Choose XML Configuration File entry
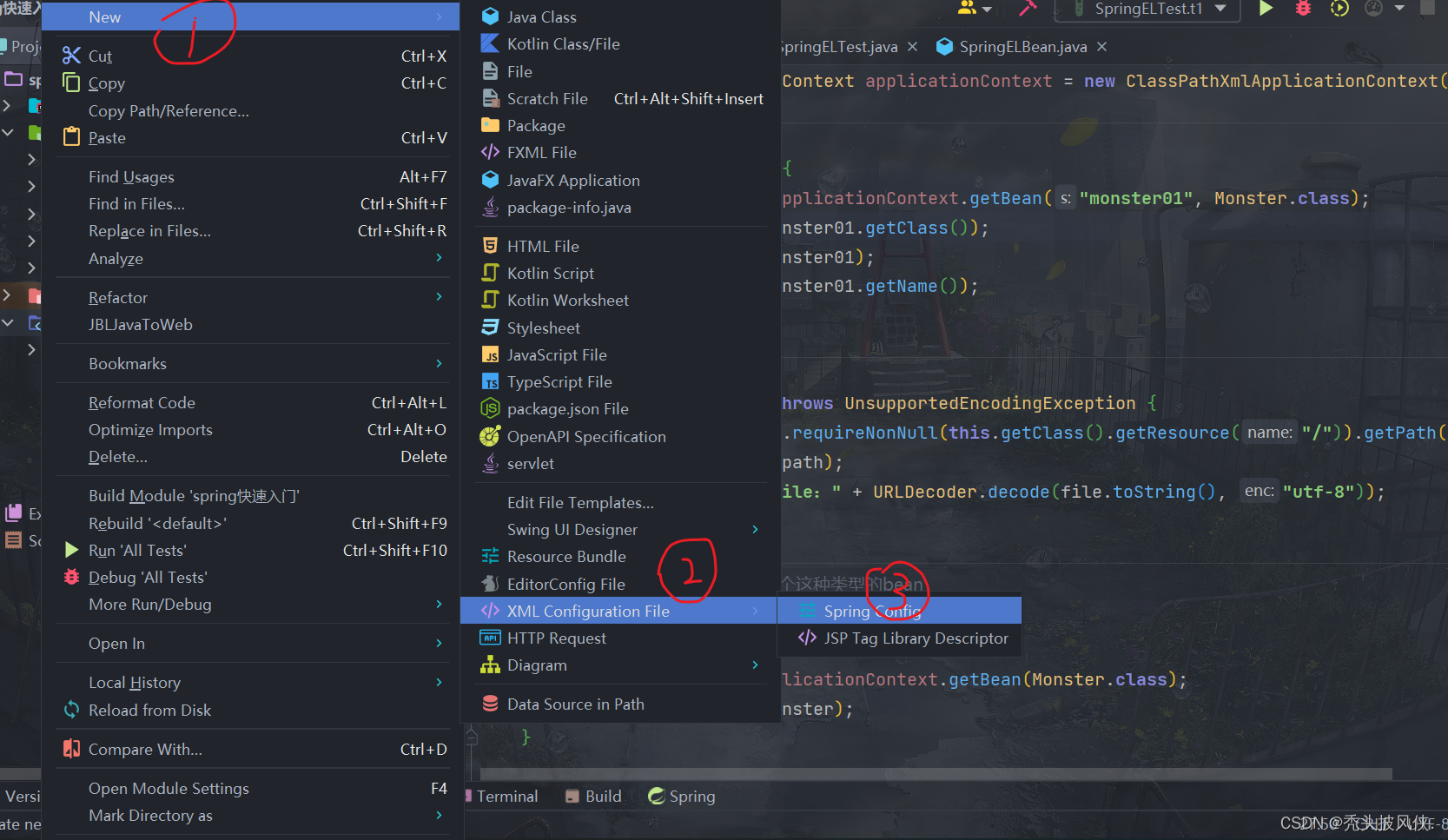Viewport: 1448px width, 840px height. point(618,611)
